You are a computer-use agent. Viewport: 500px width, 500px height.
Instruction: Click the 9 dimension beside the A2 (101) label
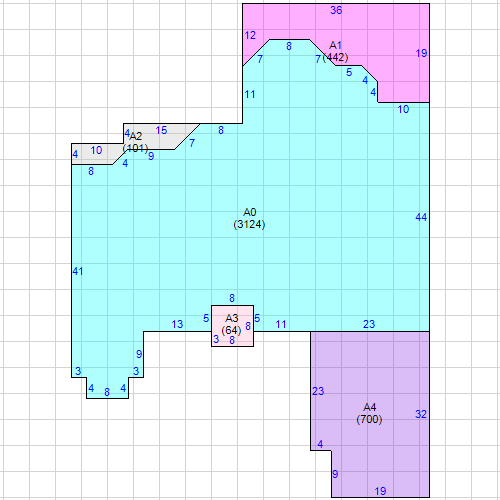tap(151, 156)
